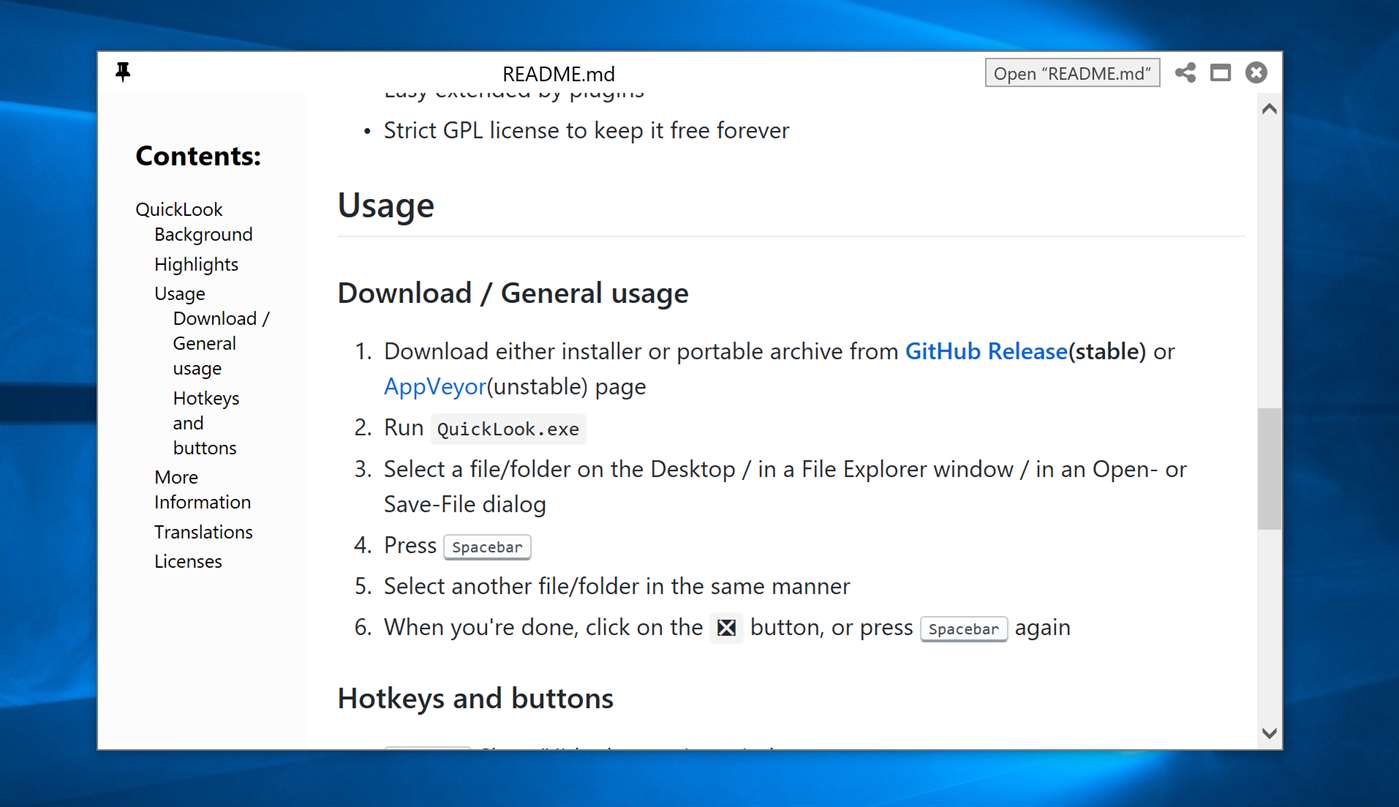Select Highlights in the Contents sidebar
The image size is (1399, 807).
tap(196, 264)
